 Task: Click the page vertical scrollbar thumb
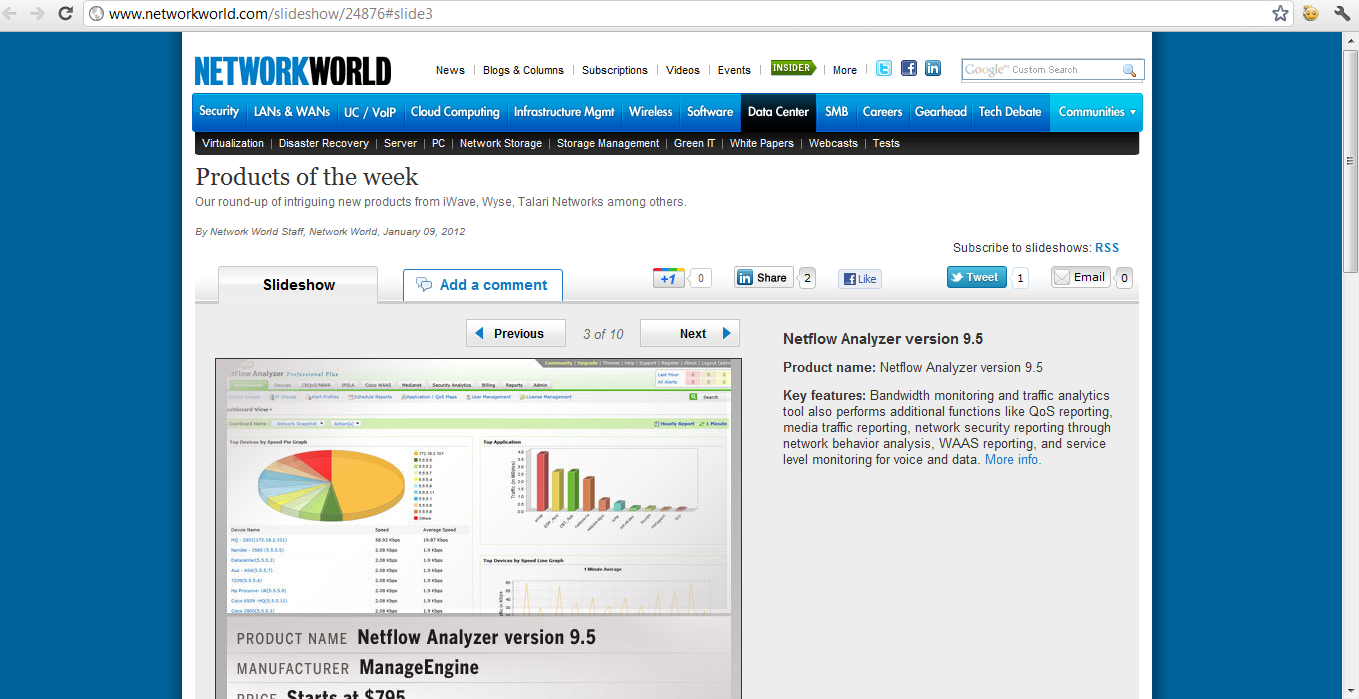click(x=1350, y=160)
